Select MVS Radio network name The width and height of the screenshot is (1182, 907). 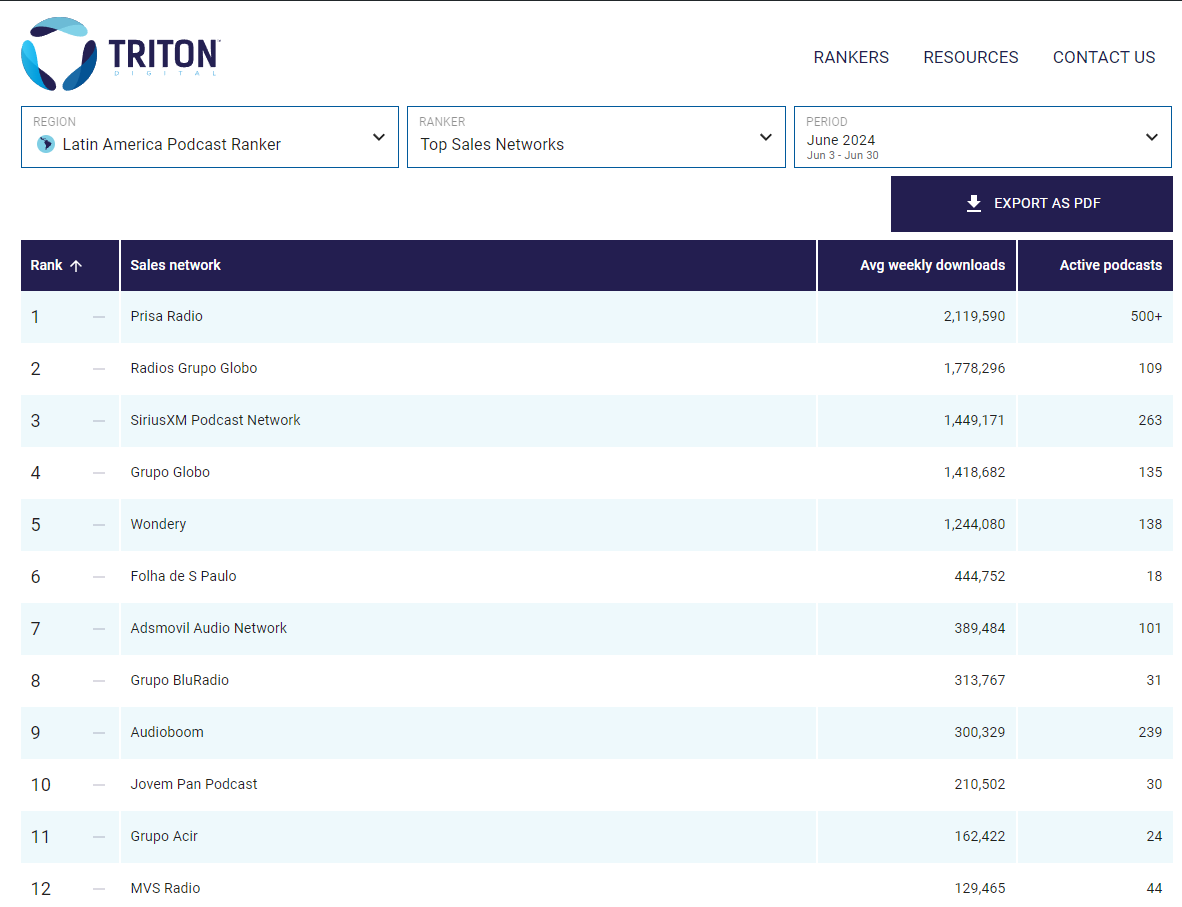tap(165, 888)
